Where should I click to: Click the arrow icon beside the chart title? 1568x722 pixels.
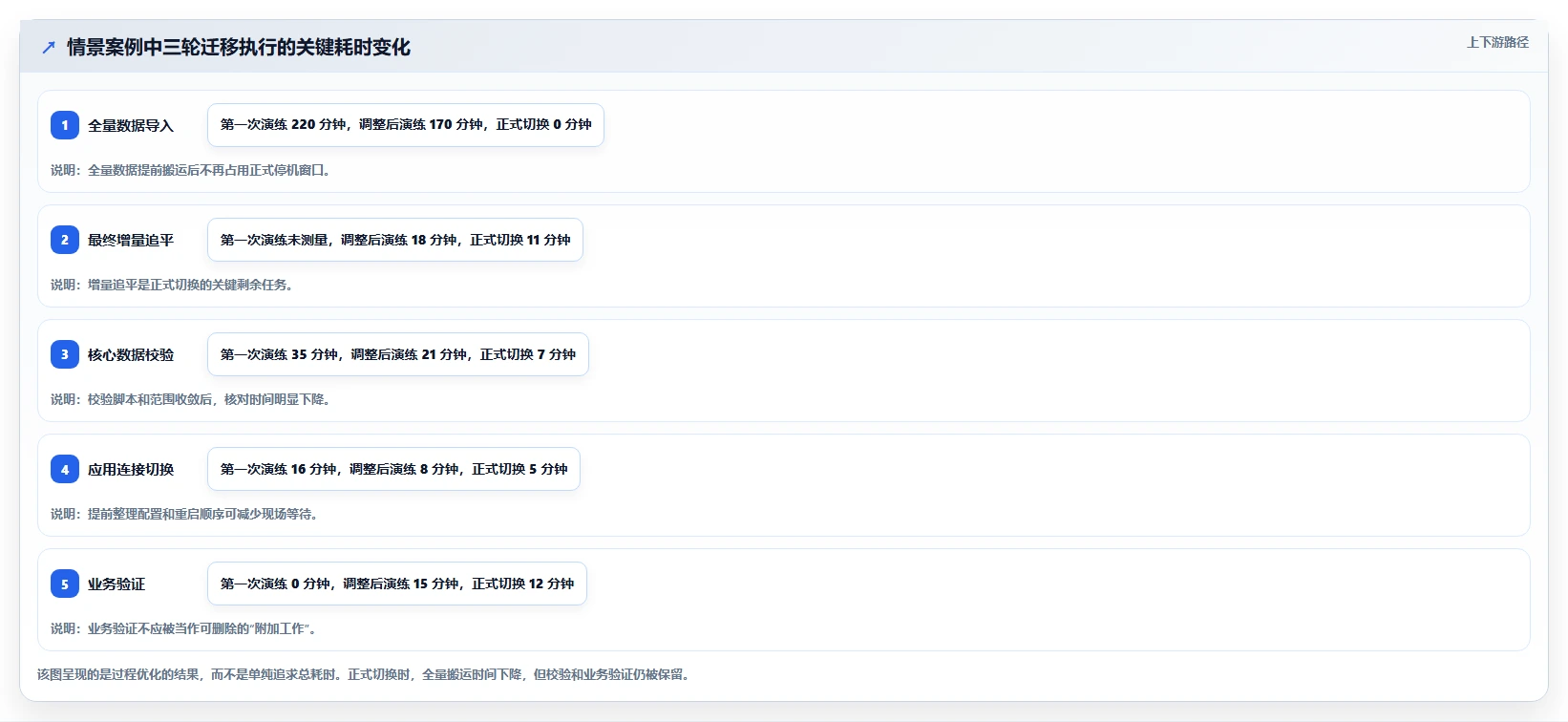(49, 47)
